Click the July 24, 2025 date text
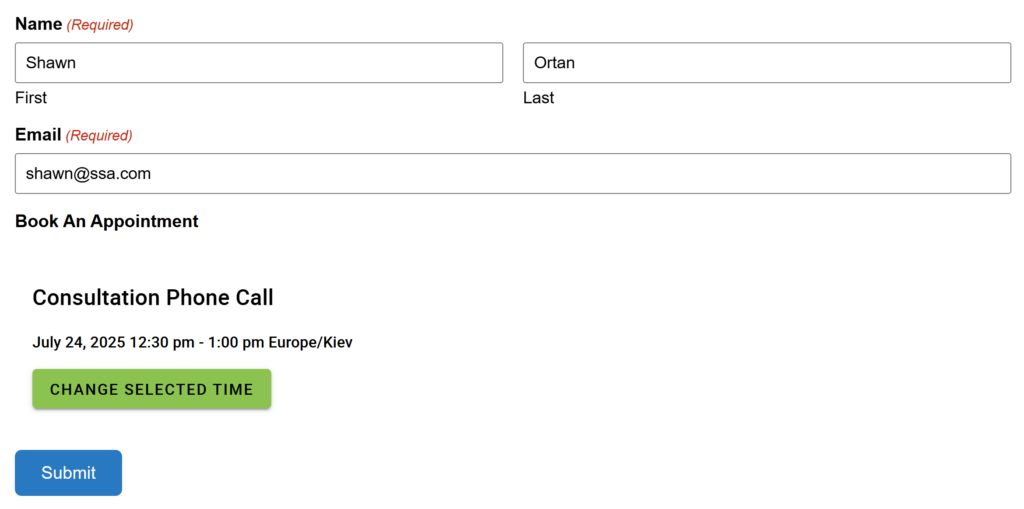This screenshot has width=1024, height=509. pos(78,343)
